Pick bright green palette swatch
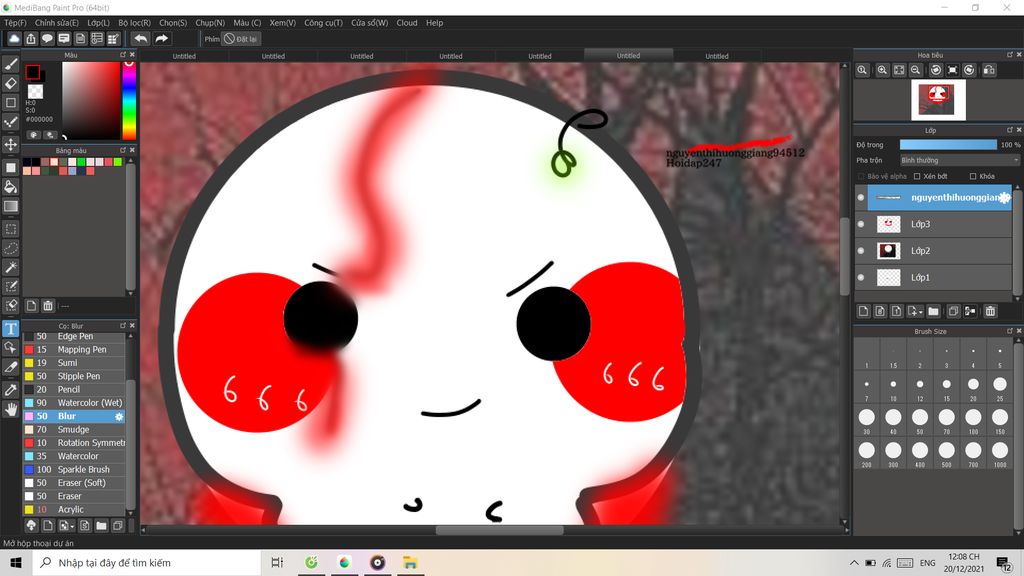Image resolution: width=1024 pixels, height=576 pixels. tap(81, 162)
